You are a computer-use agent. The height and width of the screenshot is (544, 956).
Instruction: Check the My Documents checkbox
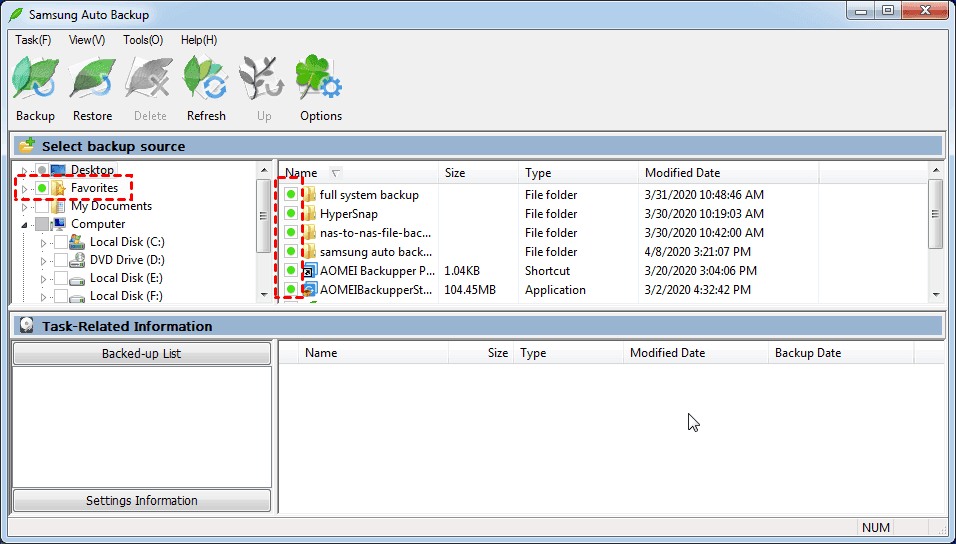[41, 206]
